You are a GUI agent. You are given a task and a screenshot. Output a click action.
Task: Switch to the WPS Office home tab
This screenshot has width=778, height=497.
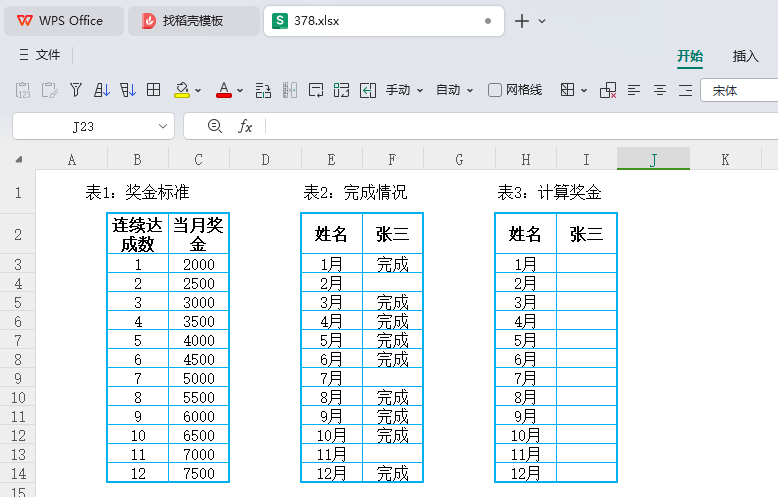[64, 21]
